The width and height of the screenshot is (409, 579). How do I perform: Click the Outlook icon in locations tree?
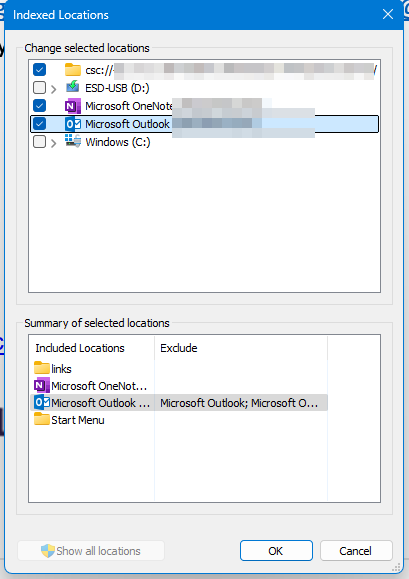pos(73,124)
